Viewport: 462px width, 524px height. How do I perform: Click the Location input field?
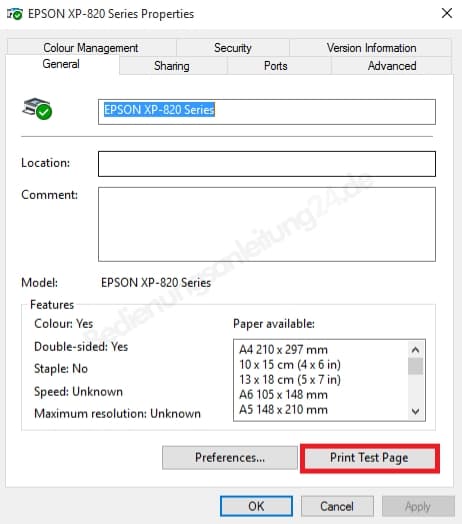[267, 164]
